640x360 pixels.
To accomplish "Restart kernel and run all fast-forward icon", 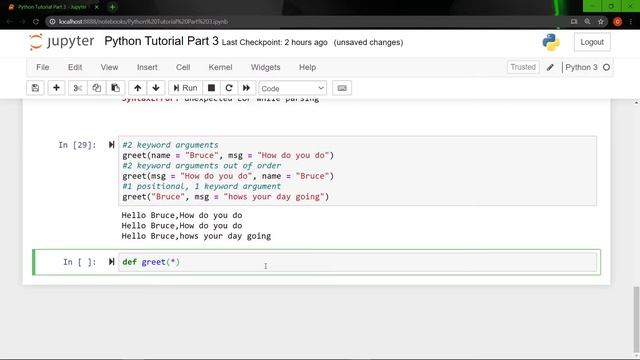I will point(247,88).
